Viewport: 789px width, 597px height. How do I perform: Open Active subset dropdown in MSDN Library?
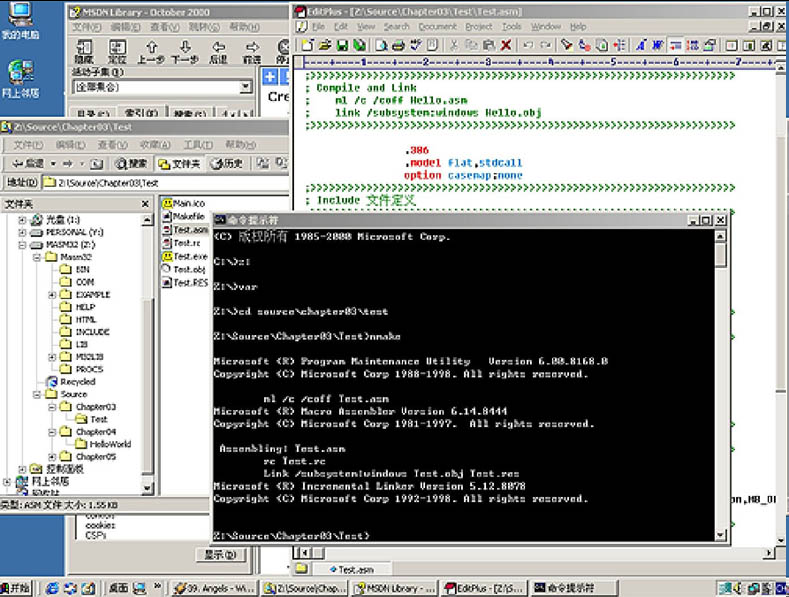click(x=246, y=87)
